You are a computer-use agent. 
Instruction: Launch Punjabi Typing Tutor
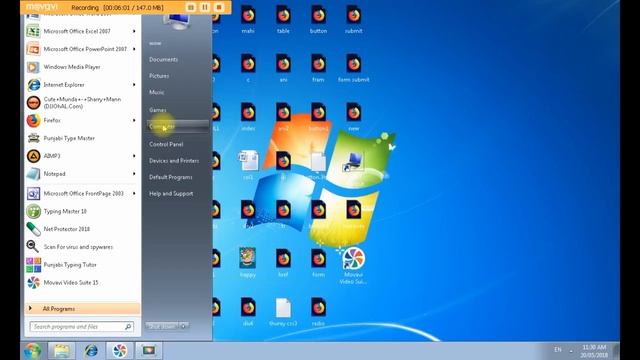82,264
